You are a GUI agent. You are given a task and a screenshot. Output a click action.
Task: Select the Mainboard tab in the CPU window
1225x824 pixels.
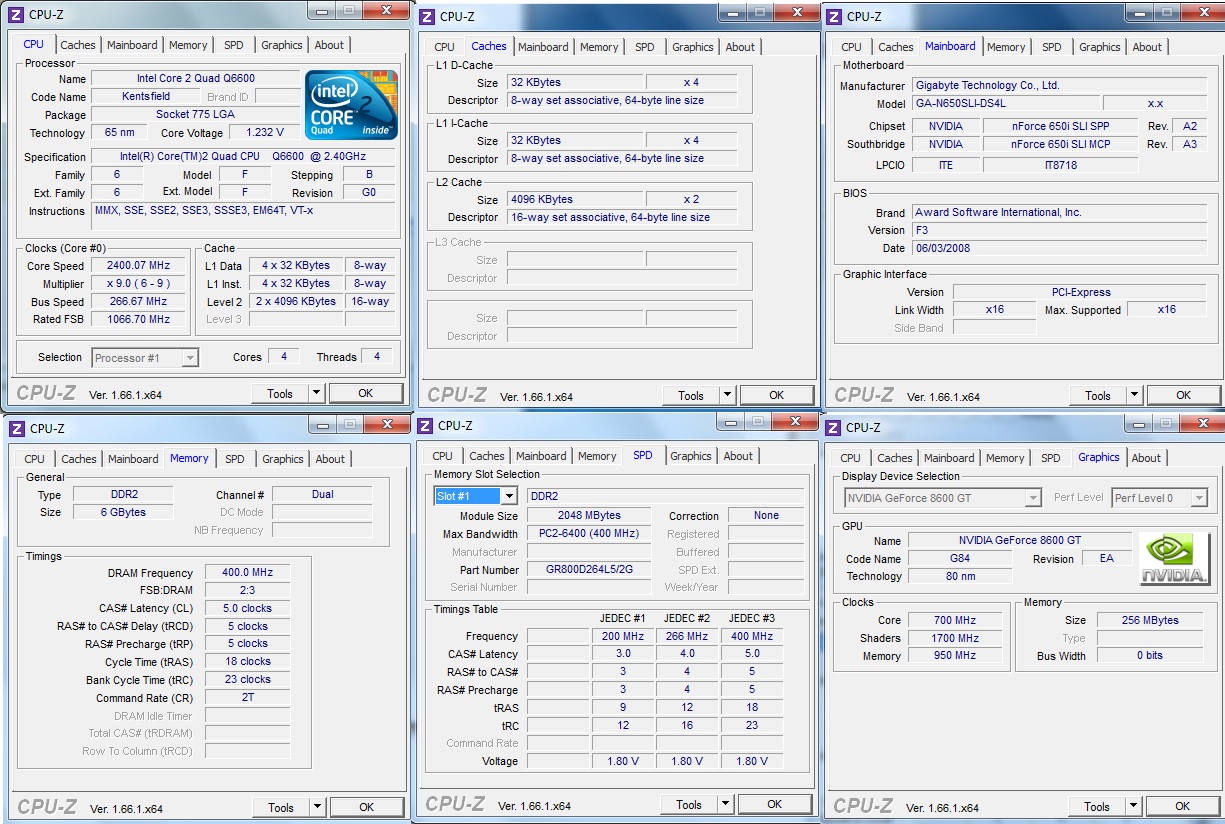[x=132, y=45]
